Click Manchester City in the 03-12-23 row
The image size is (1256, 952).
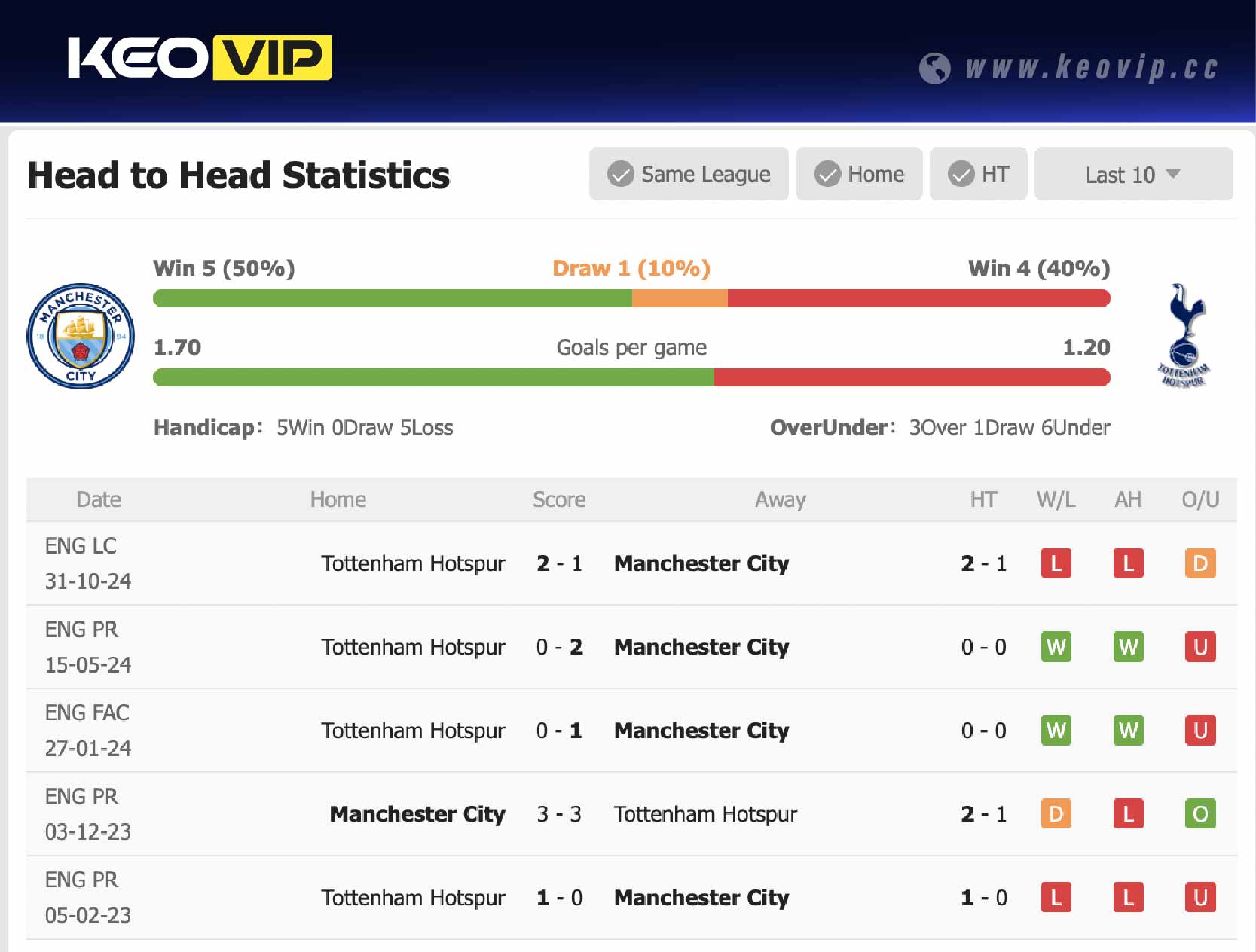click(x=417, y=814)
